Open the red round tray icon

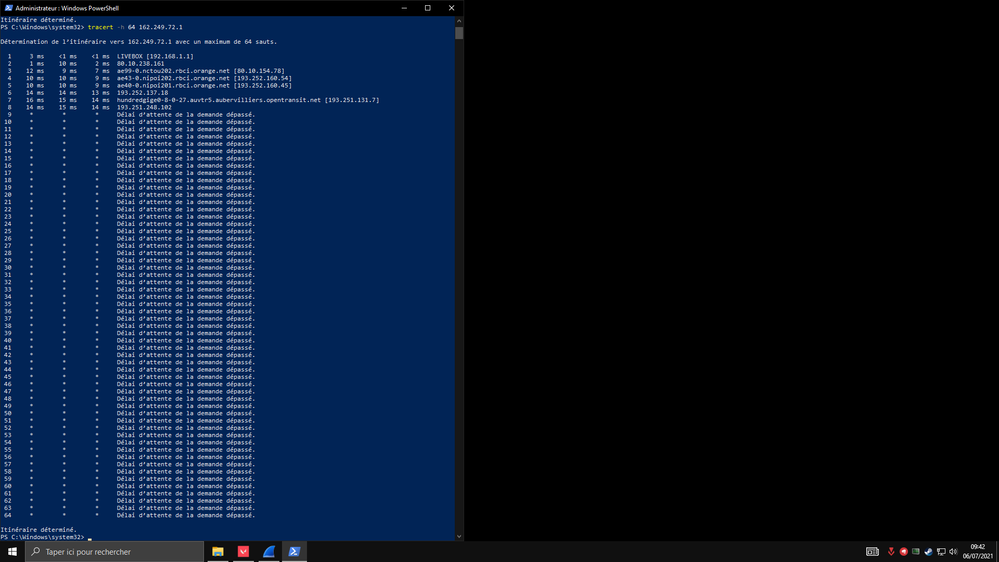point(903,552)
